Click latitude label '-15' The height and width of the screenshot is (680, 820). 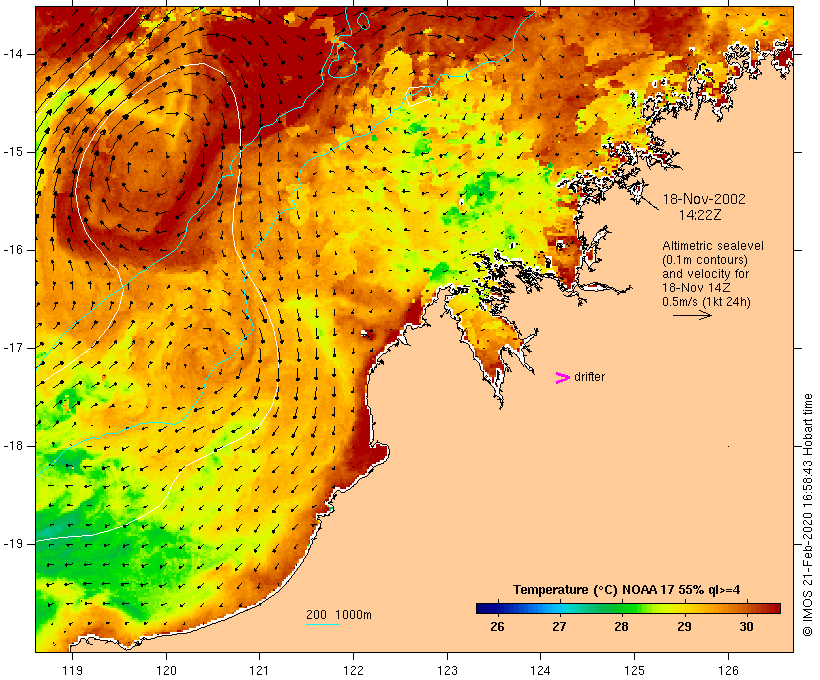[13, 152]
